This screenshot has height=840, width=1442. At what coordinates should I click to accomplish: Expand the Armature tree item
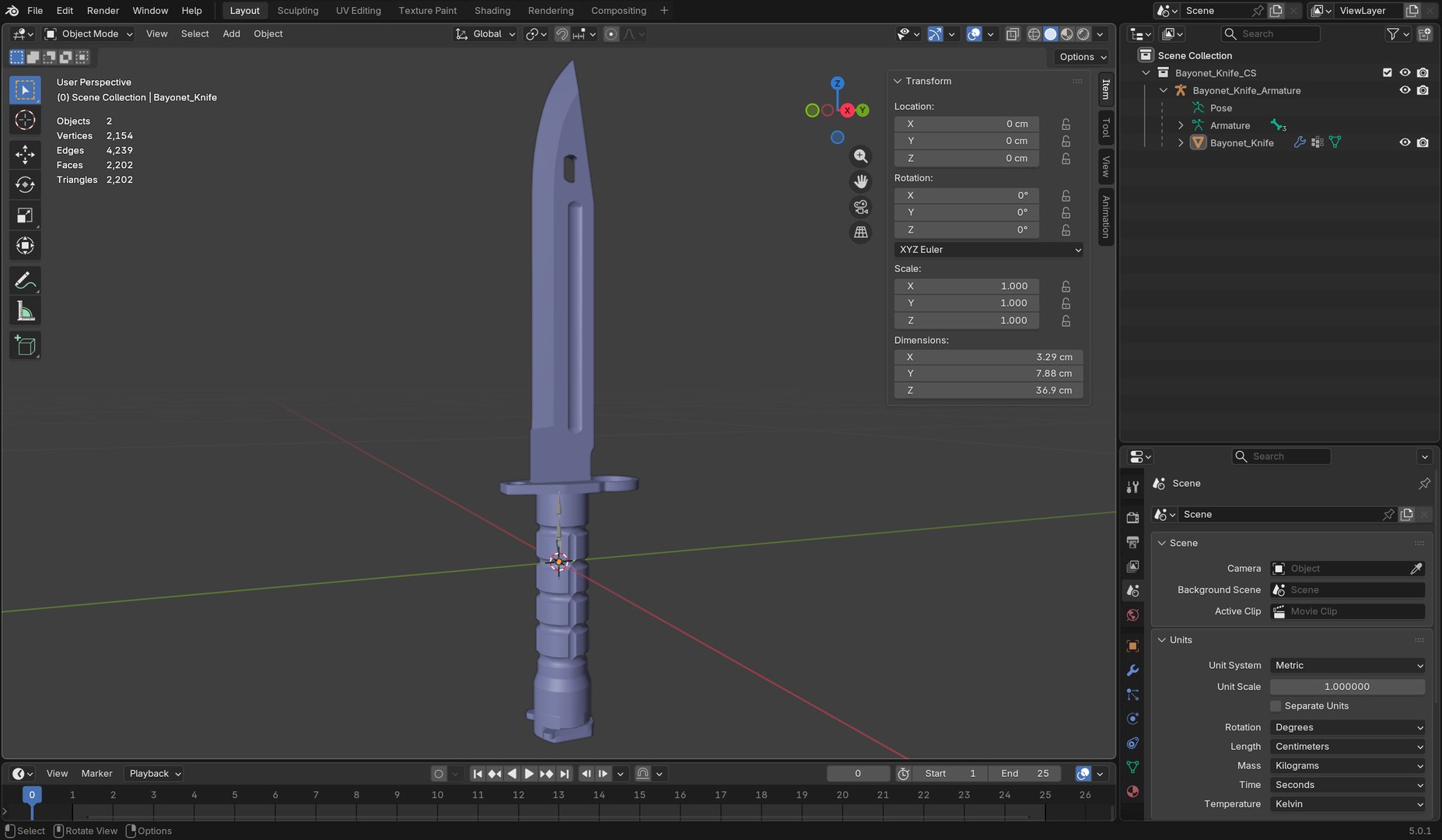pyautogui.click(x=1181, y=125)
